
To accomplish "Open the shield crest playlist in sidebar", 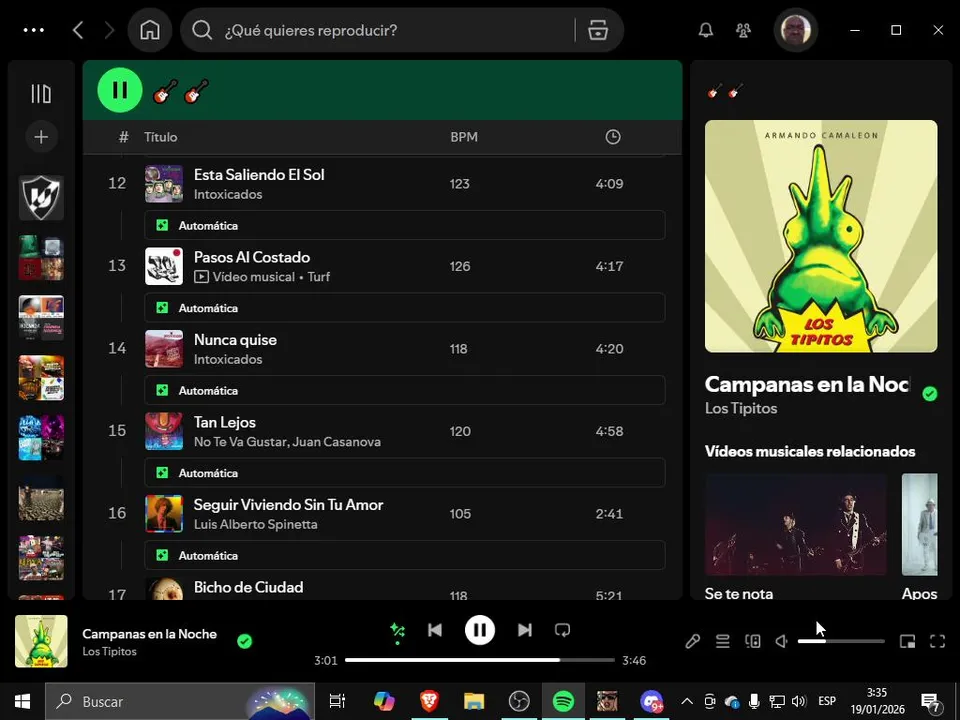I will pos(41,197).
